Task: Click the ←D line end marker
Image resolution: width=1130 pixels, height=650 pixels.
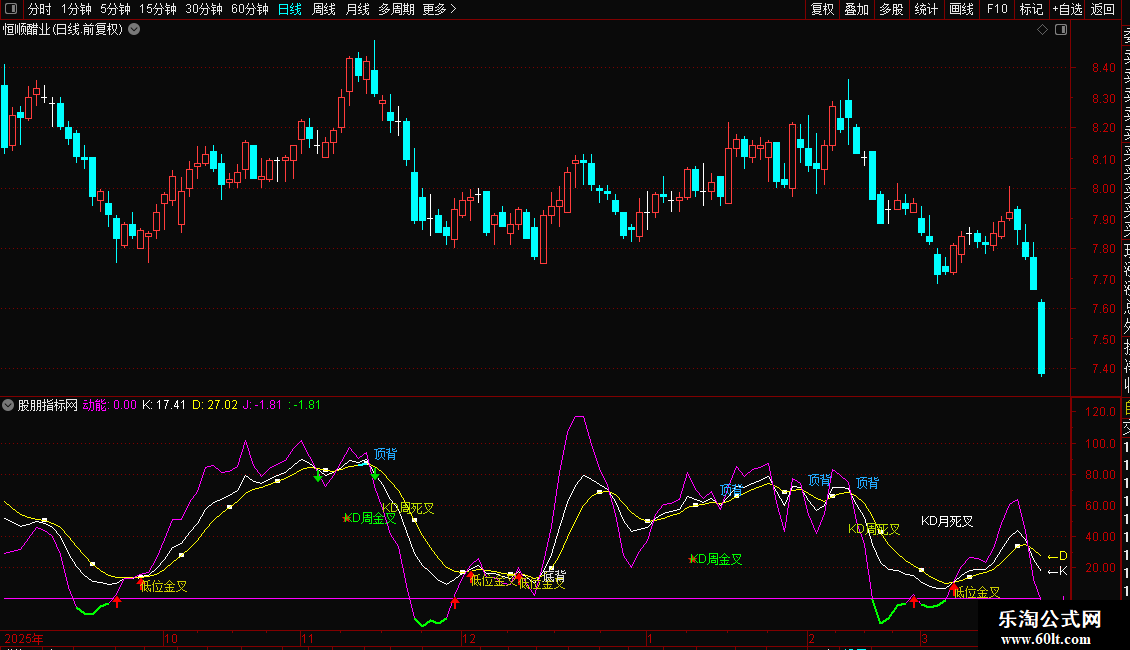Action: point(1057,556)
